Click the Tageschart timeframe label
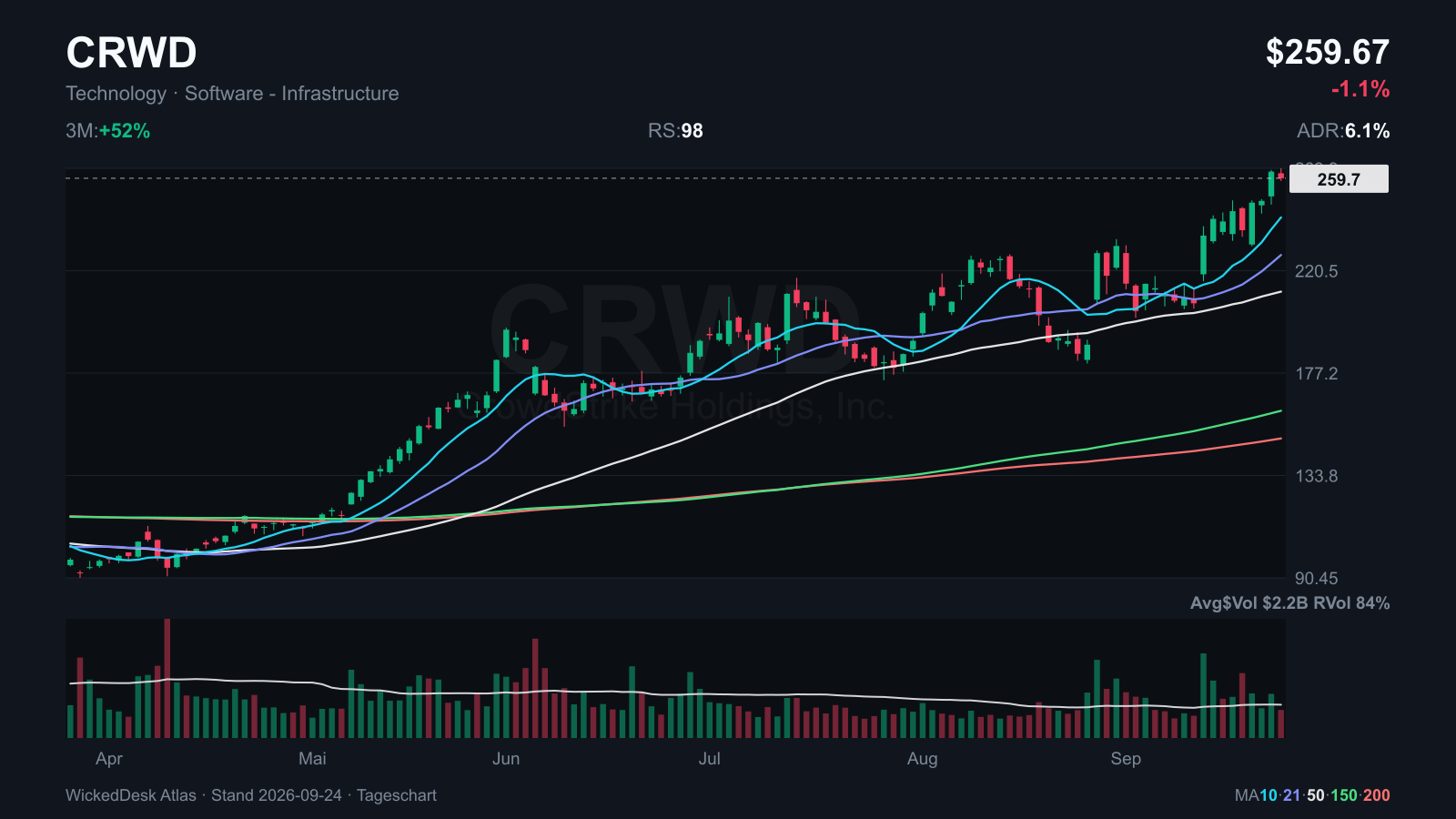The height and width of the screenshot is (819, 1456). coord(397,795)
